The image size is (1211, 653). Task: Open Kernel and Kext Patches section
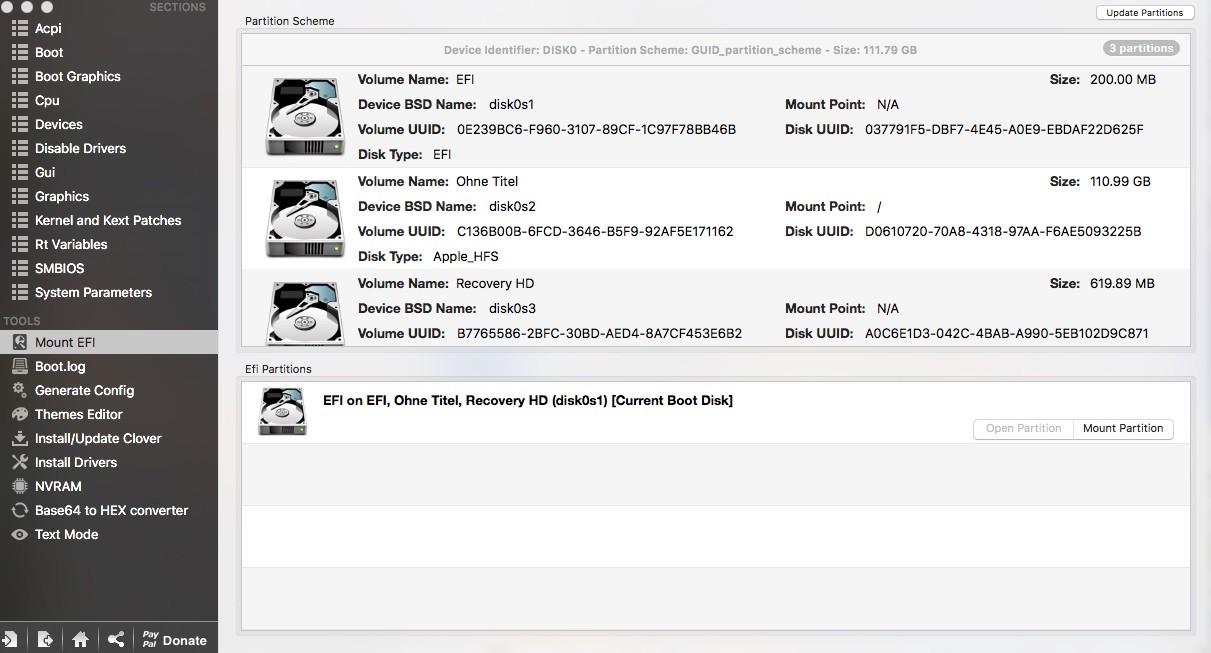point(108,220)
